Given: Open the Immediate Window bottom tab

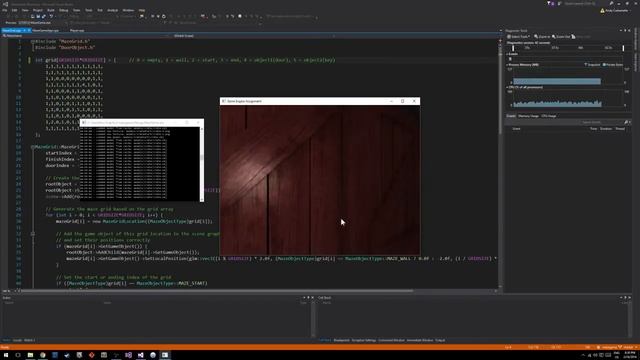Looking at the screenshot, I should [x=420, y=340].
